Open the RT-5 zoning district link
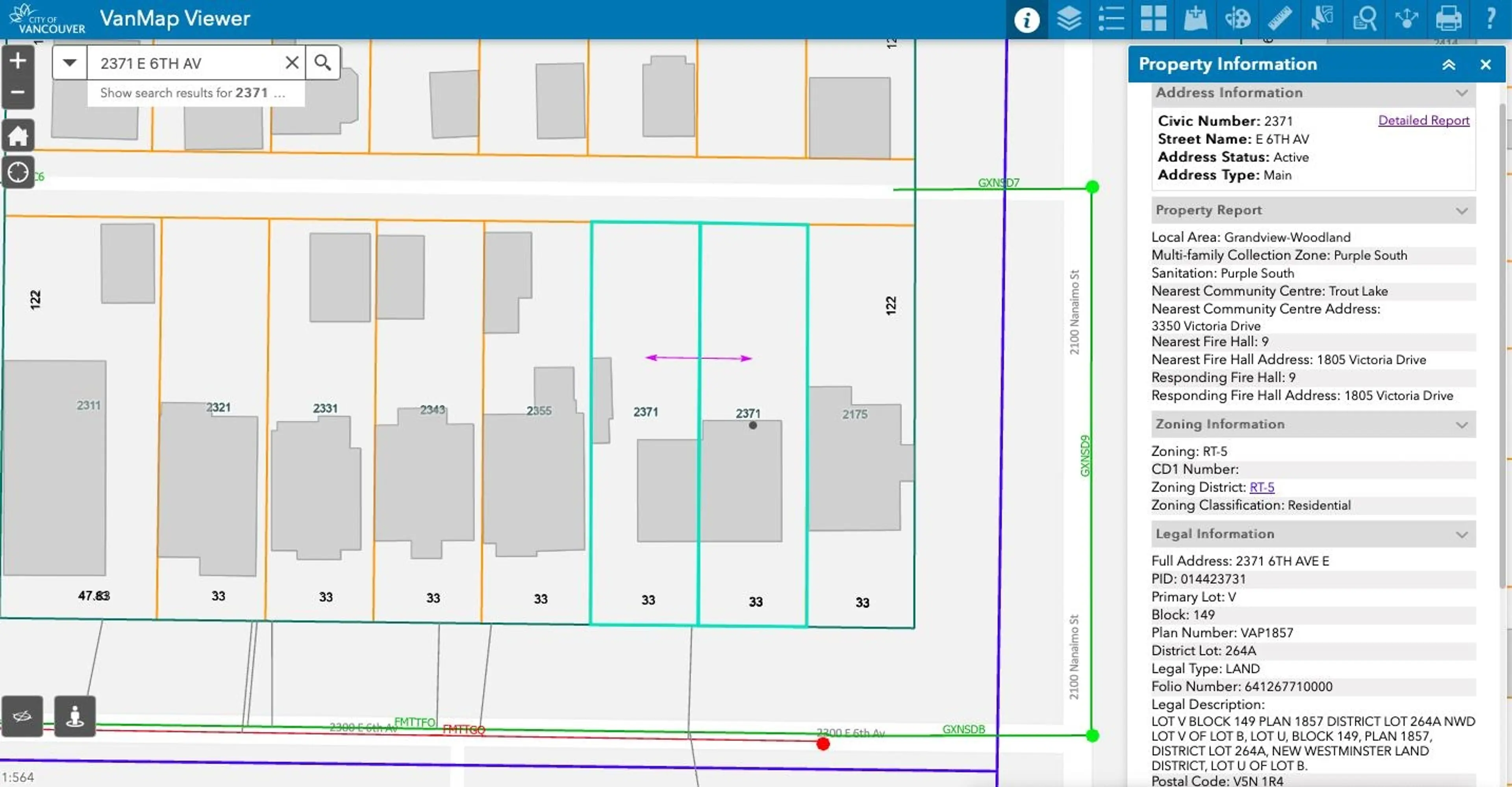Image resolution: width=1512 pixels, height=787 pixels. tap(1261, 488)
